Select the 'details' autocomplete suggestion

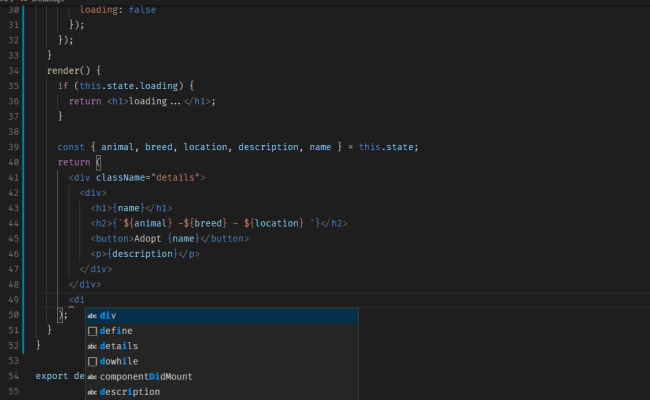point(222,346)
